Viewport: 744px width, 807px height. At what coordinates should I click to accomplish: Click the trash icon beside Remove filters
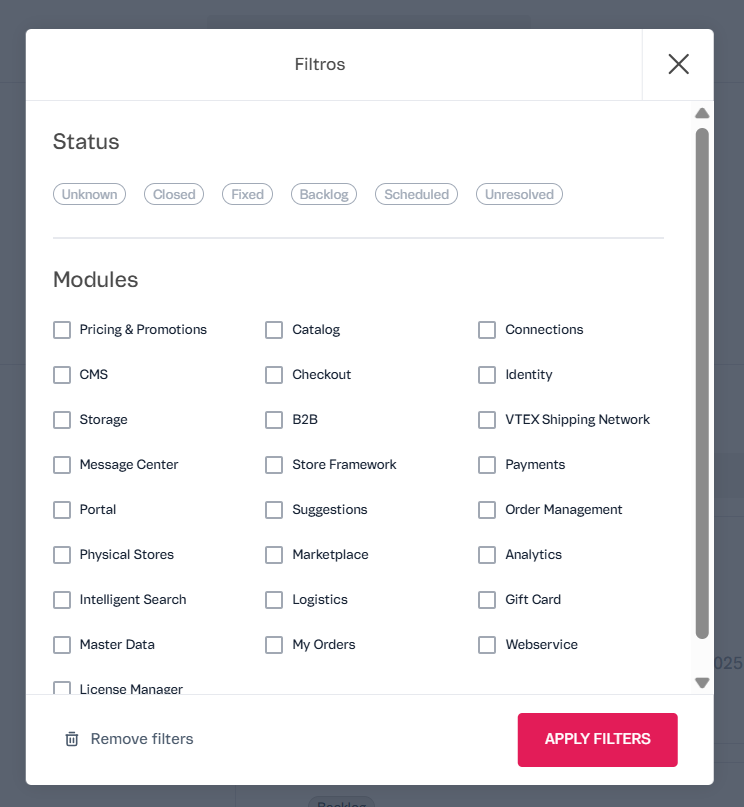(x=71, y=739)
